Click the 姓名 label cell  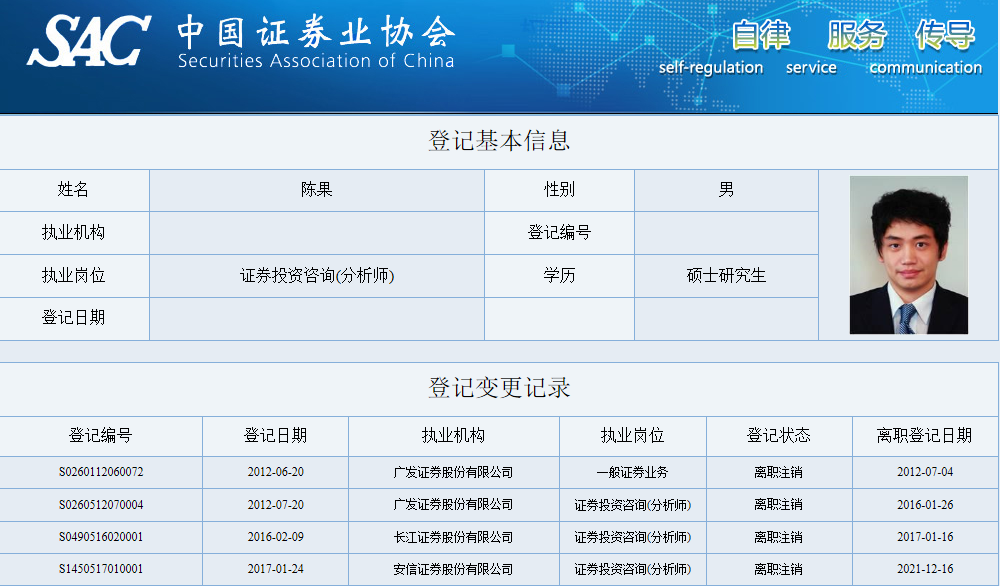click(73, 190)
